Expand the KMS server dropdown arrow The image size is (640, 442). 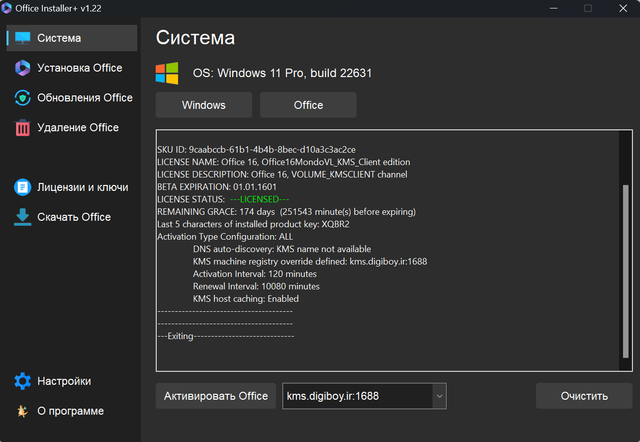(440, 396)
